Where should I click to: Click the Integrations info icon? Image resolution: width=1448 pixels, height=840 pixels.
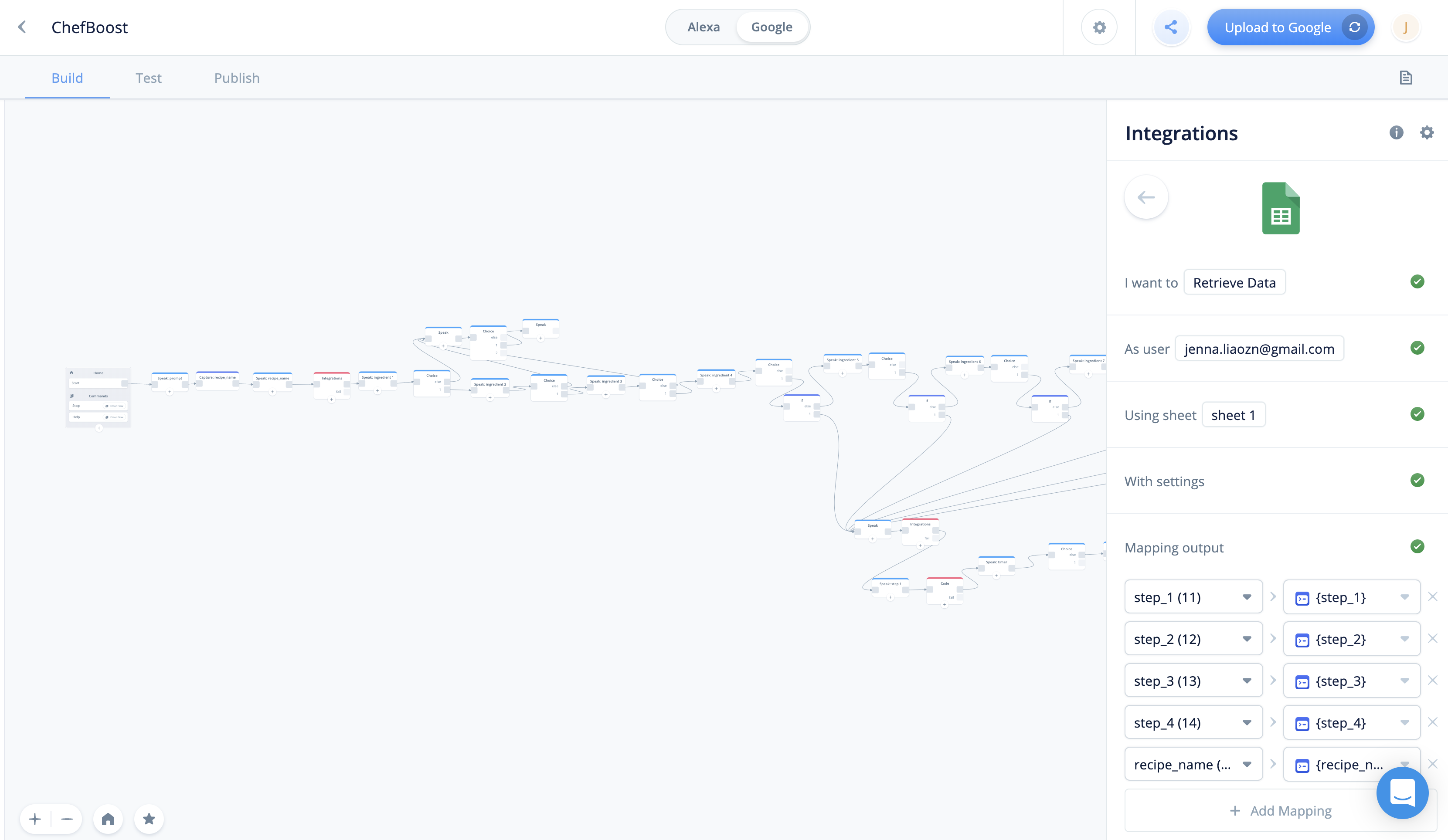pos(1396,132)
